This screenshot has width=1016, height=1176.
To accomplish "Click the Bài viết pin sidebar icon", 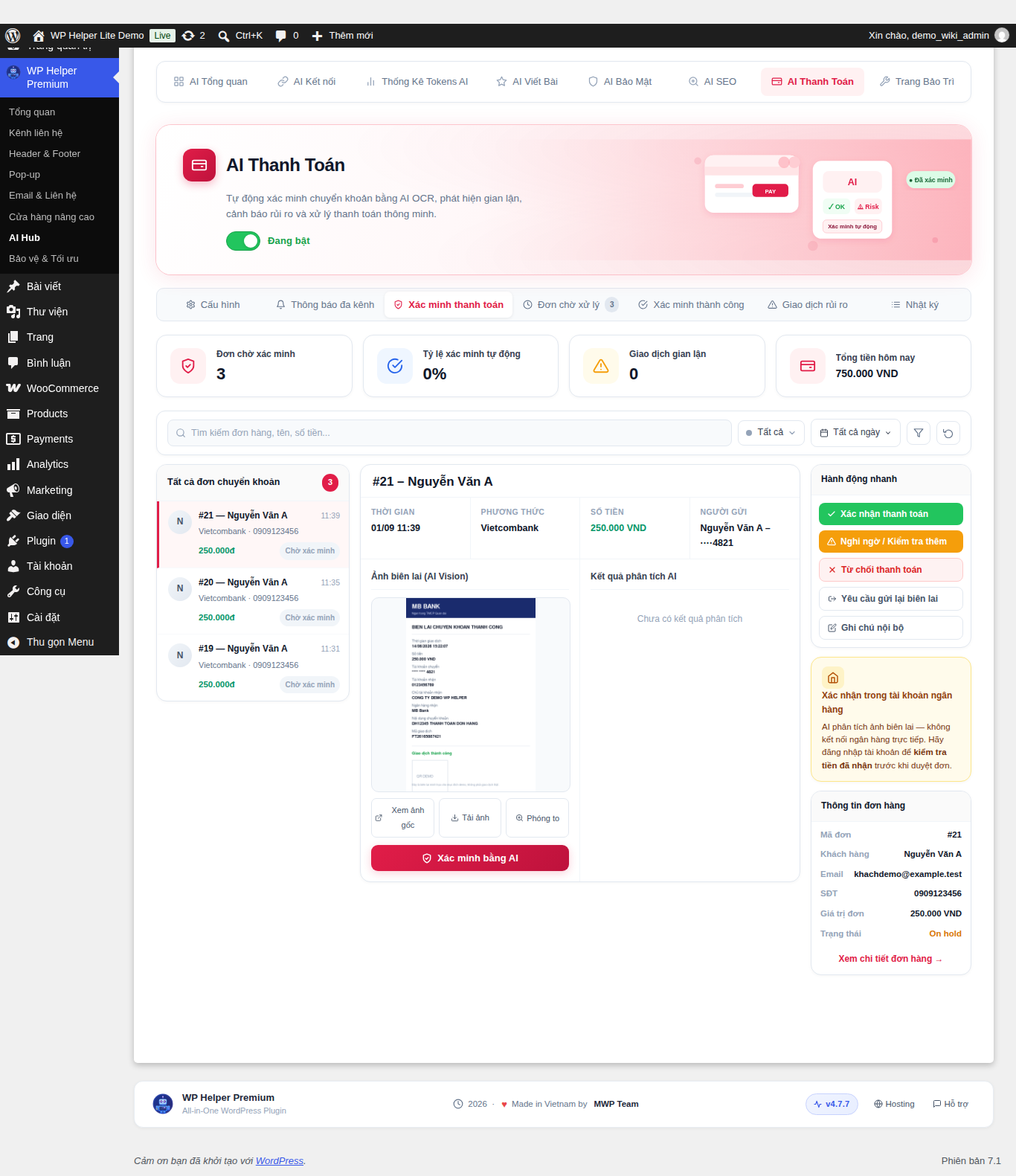I will (x=13, y=286).
